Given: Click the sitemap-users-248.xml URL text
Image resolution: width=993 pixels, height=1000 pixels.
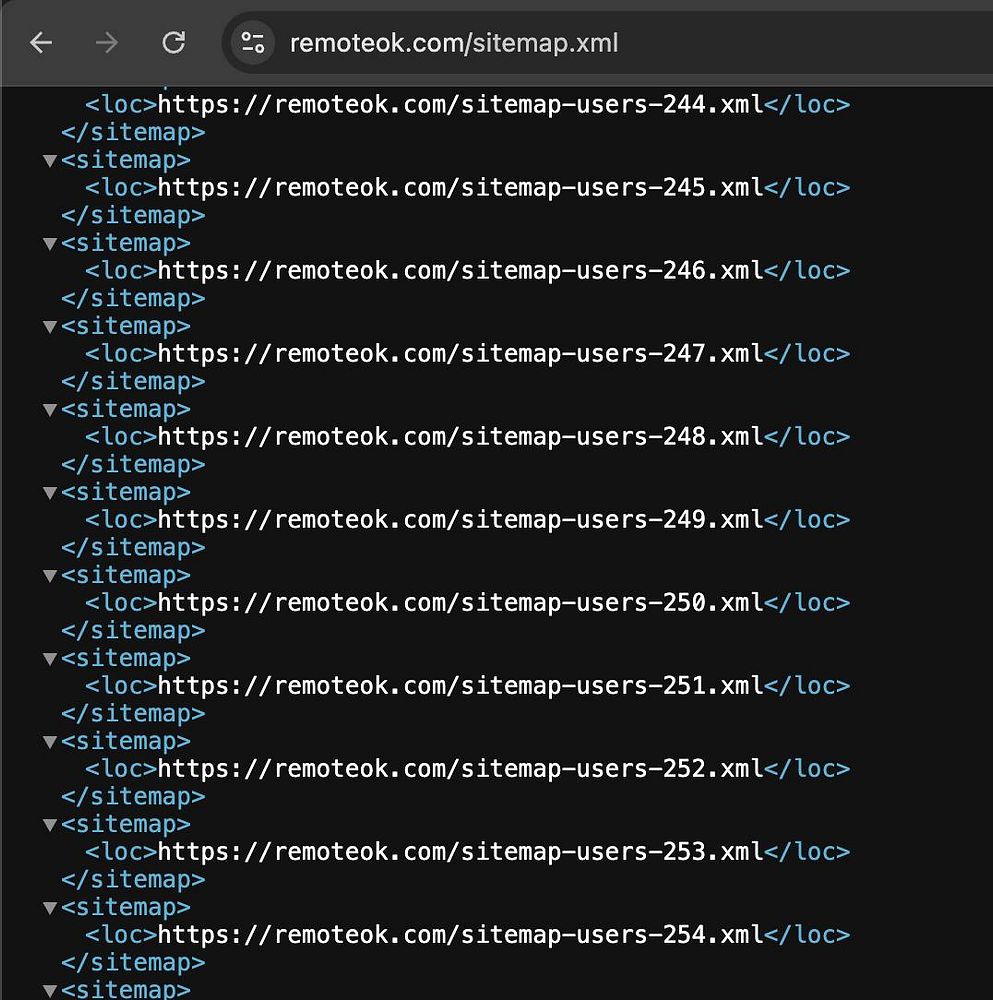Looking at the screenshot, I should point(460,437).
